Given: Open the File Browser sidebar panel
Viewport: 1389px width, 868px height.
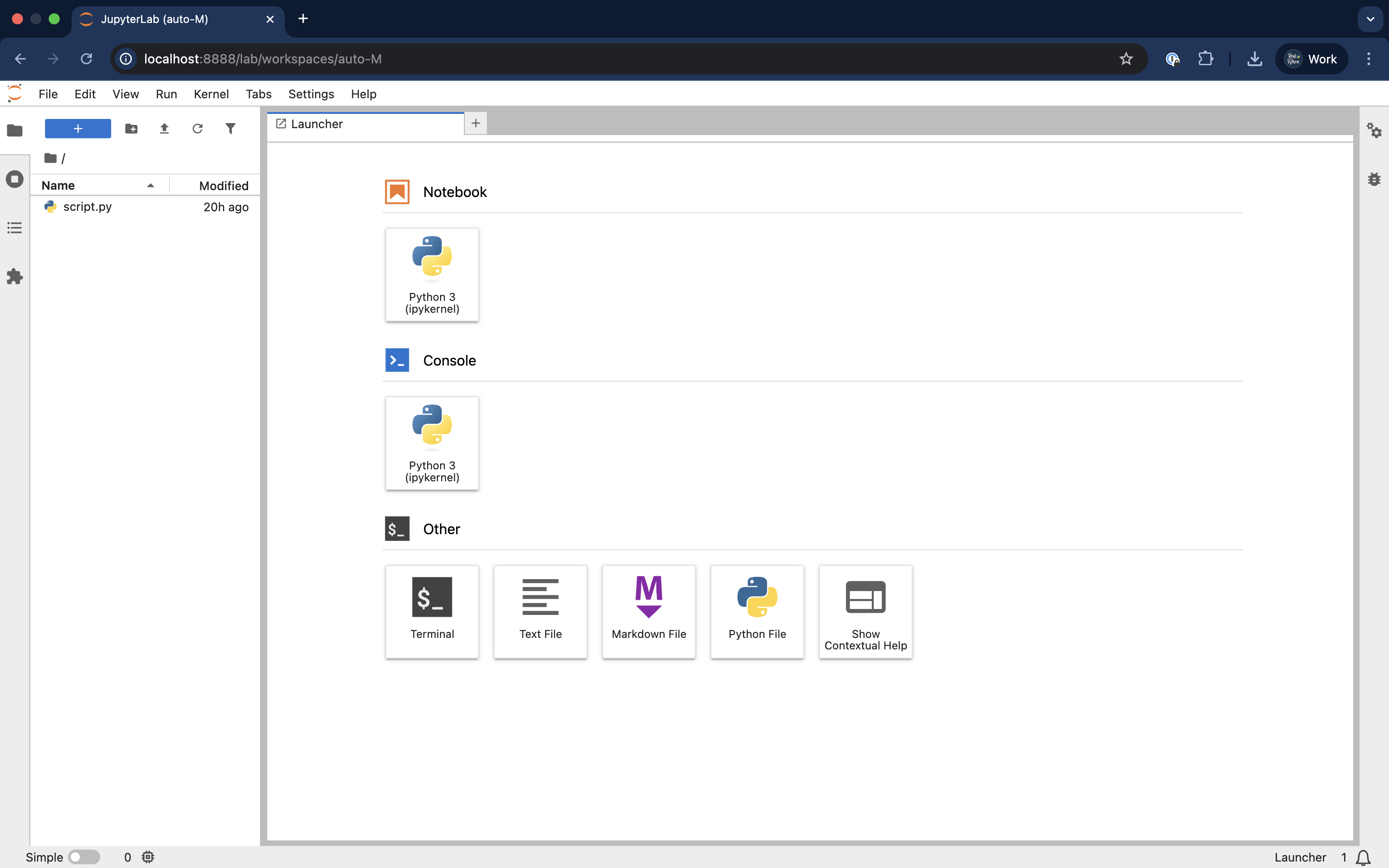Looking at the screenshot, I should (15, 130).
